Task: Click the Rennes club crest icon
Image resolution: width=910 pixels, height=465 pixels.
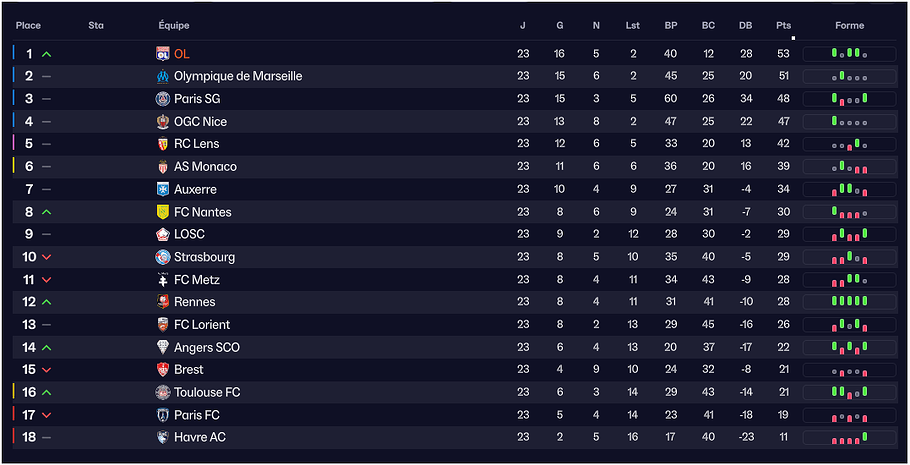Action: click(x=163, y=302)
